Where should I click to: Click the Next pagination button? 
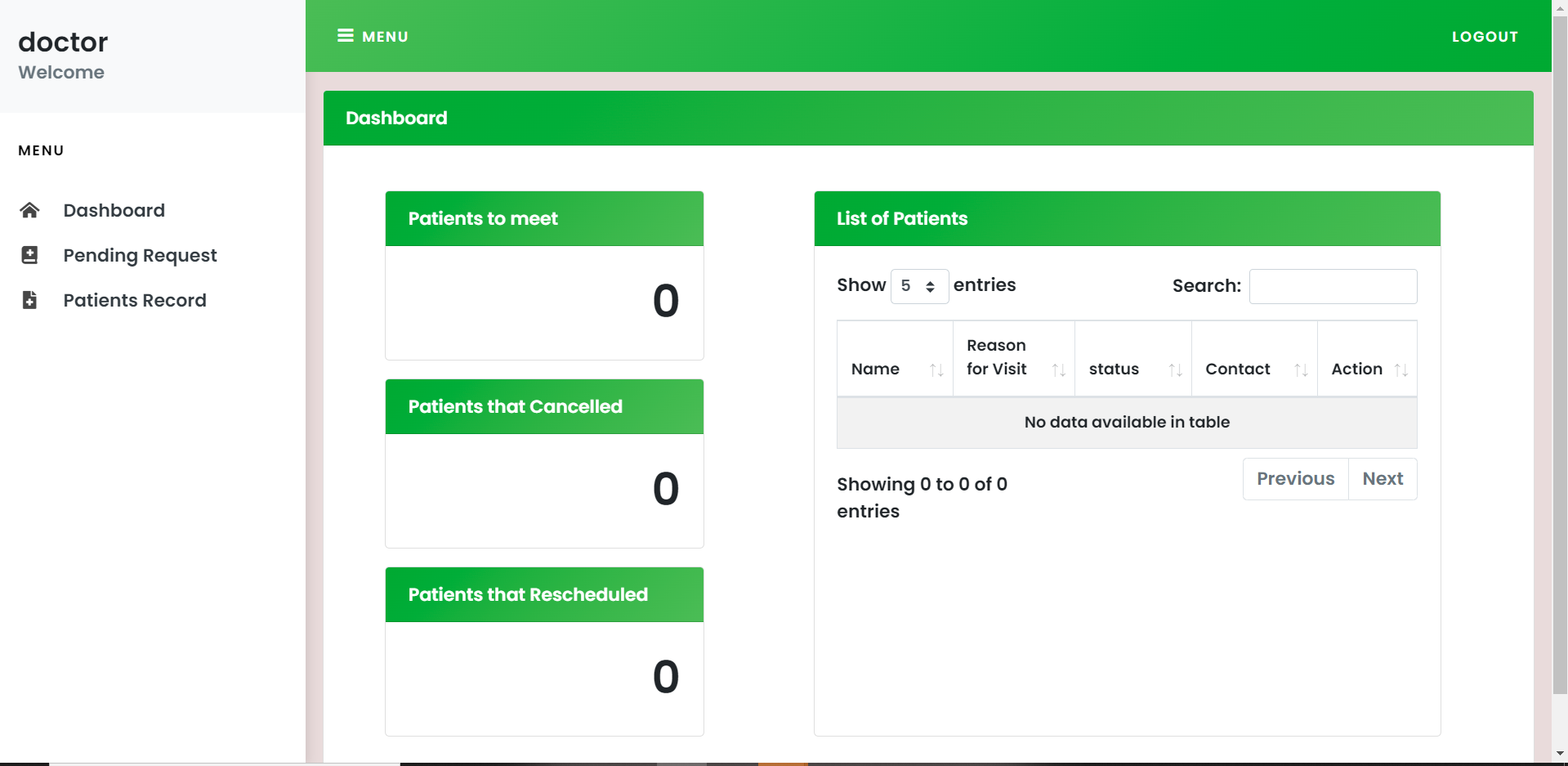click(x=1383, y=479)
